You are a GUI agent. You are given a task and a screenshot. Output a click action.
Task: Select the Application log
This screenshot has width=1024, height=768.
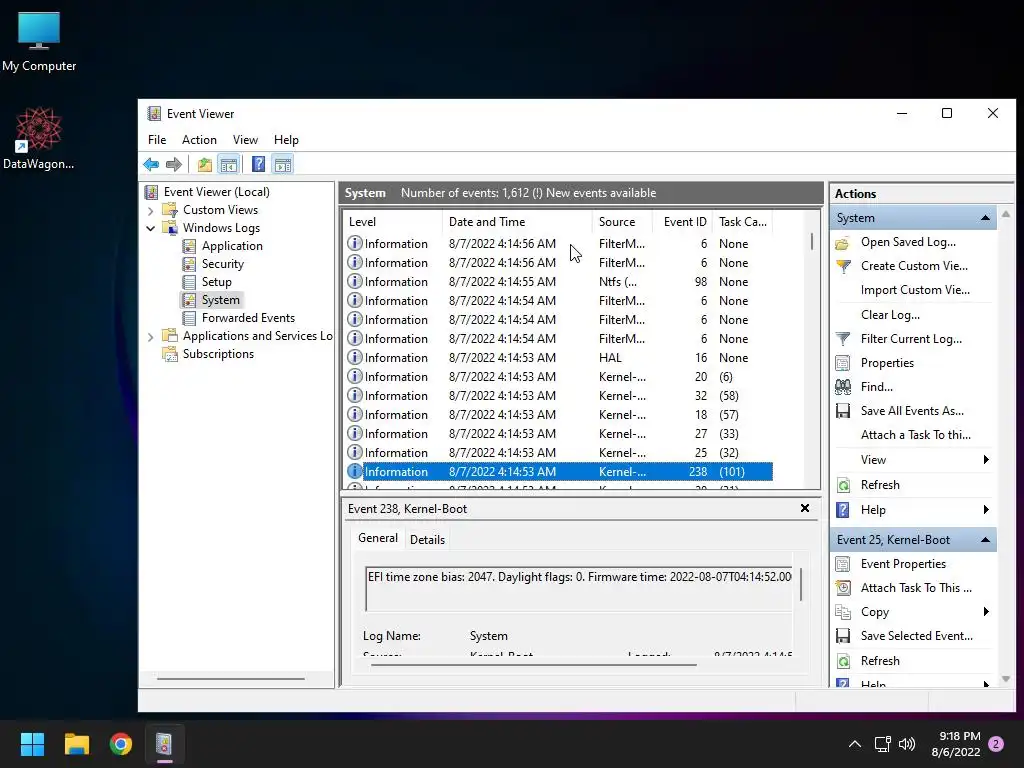232,246
